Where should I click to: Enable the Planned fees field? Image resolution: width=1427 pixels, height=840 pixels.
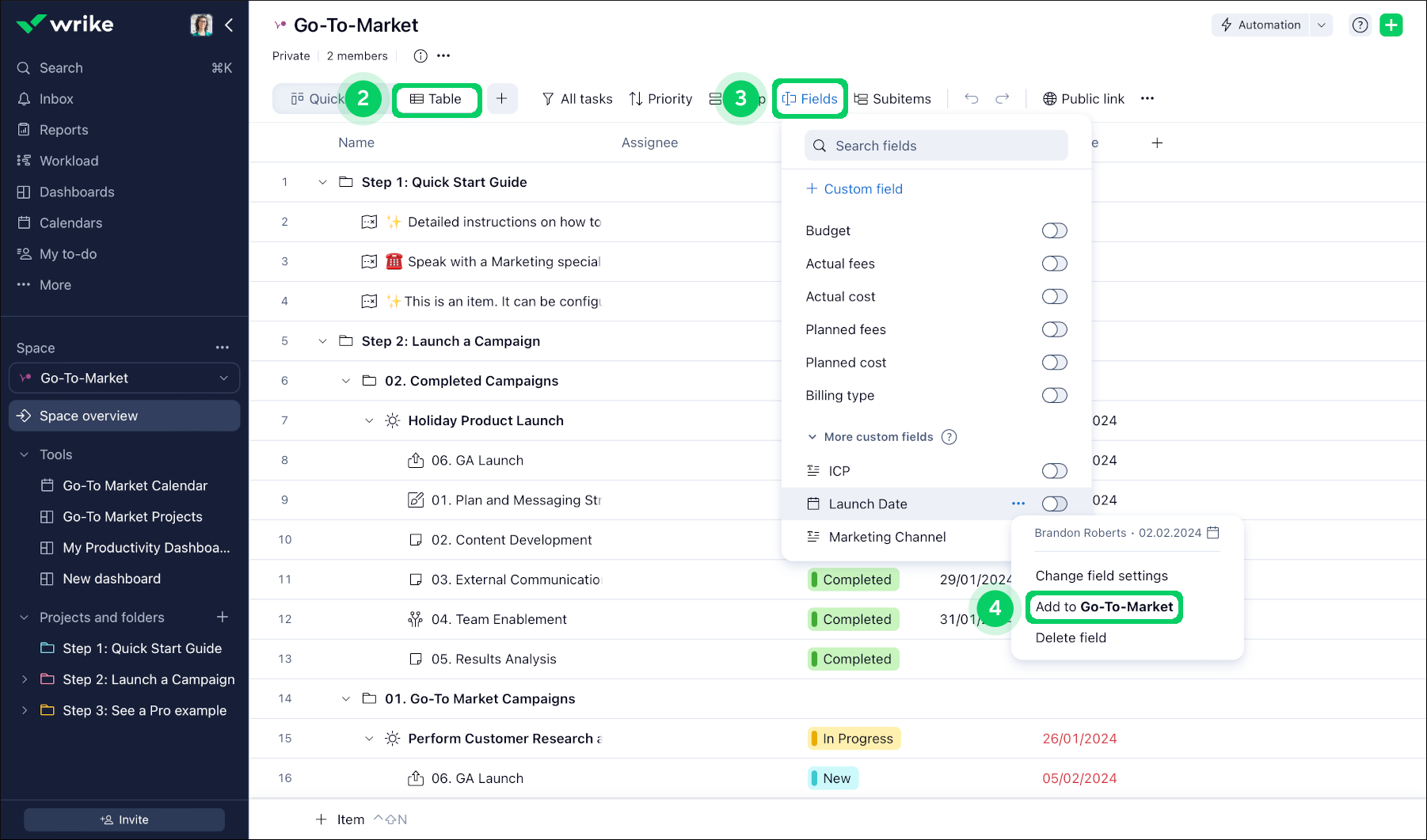[x=1054, y=329]
